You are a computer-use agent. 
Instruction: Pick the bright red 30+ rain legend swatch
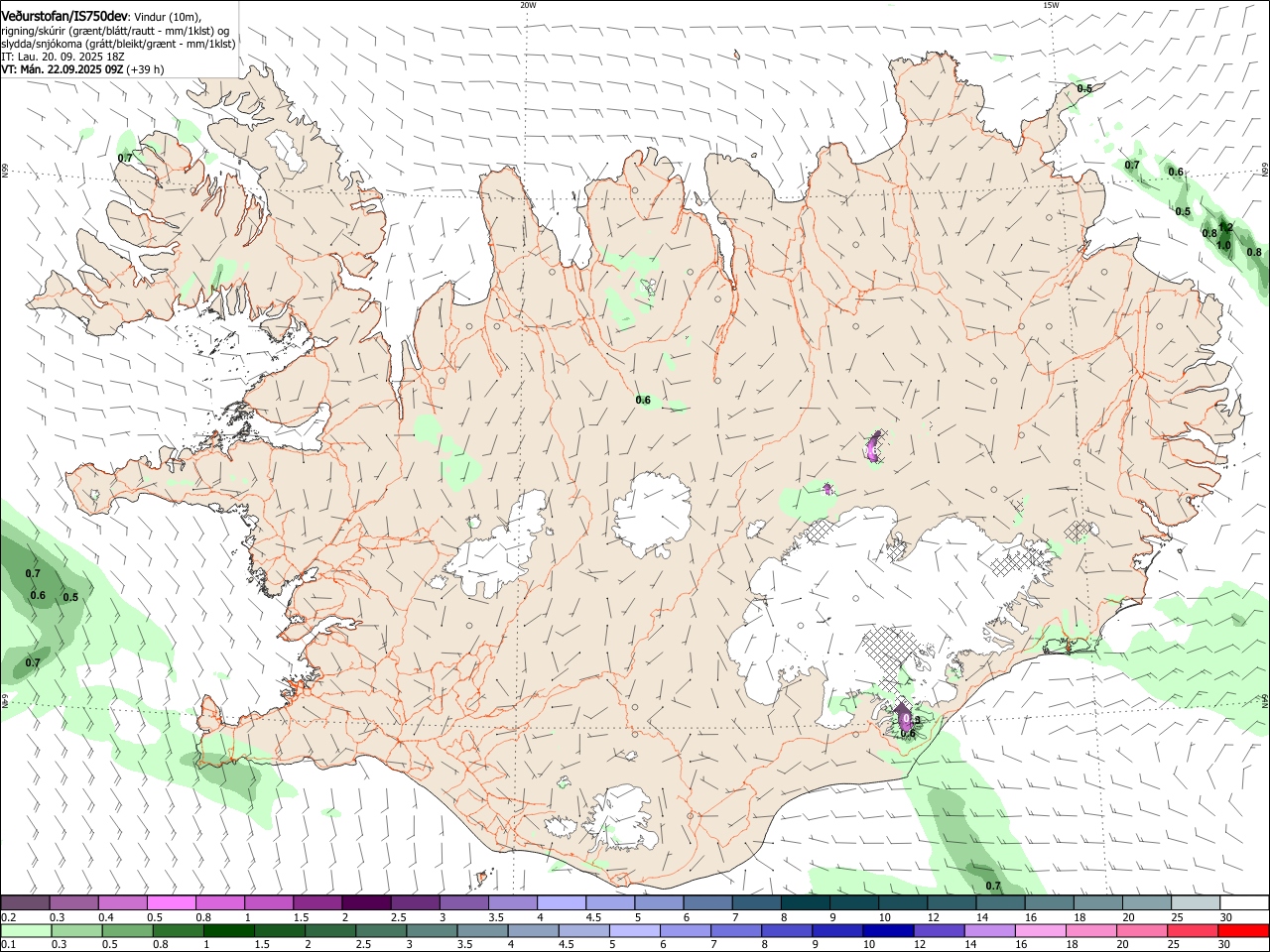[1243, 930]
